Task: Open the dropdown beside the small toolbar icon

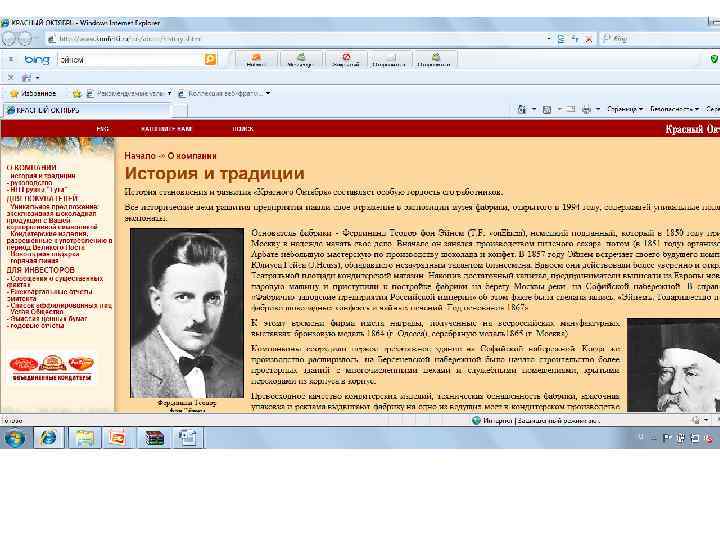Action: (38, 78)
